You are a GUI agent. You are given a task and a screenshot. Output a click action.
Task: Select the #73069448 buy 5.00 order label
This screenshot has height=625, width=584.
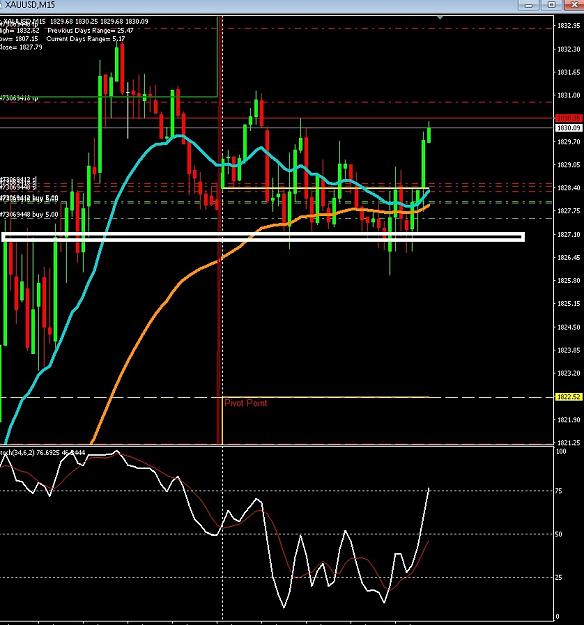[29, 214]
